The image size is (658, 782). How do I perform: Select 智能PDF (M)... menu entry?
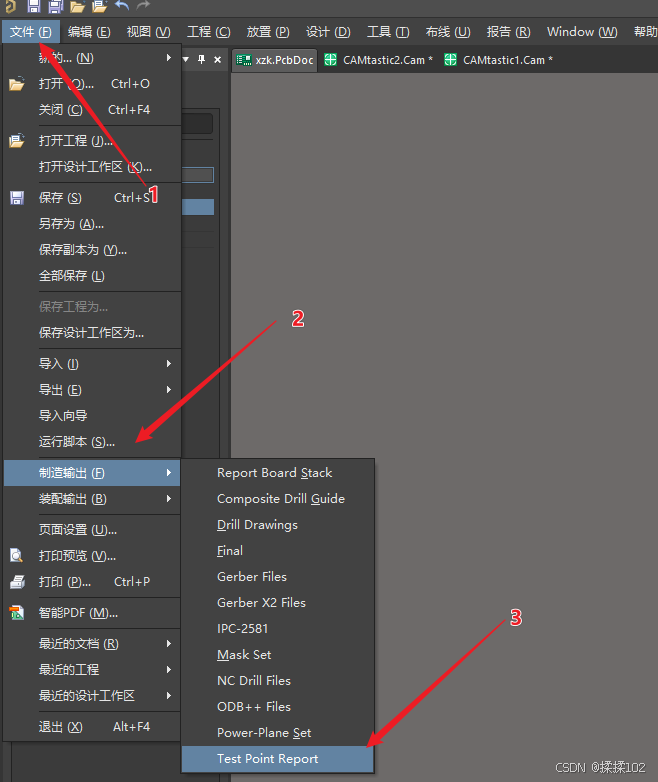pyautogui.click(x=92, y=612)
